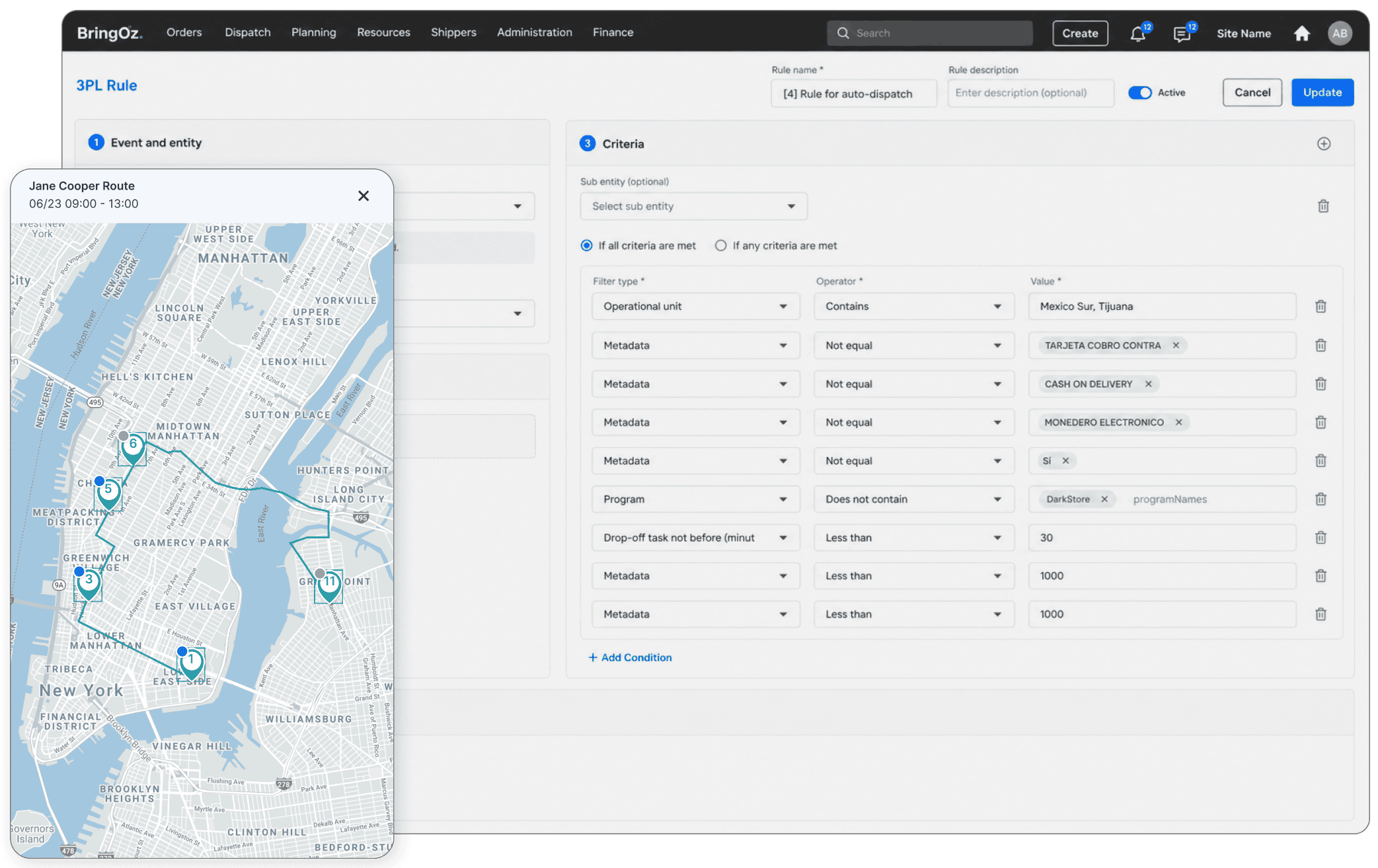The width and height of the screenshot is (1378, 868).
Task: Delete the Operational unit condition row
Action: [x=1321, y=307]
